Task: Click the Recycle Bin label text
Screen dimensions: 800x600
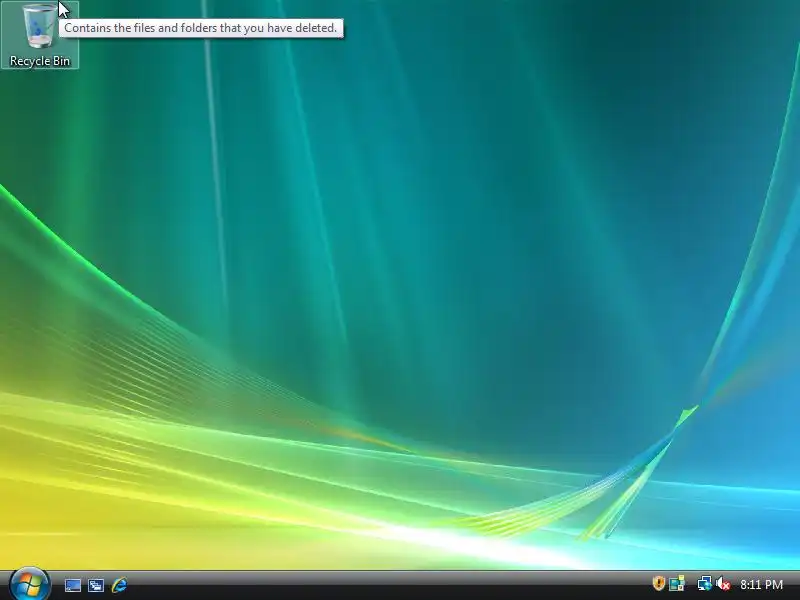Action: (x=40, y=61)
